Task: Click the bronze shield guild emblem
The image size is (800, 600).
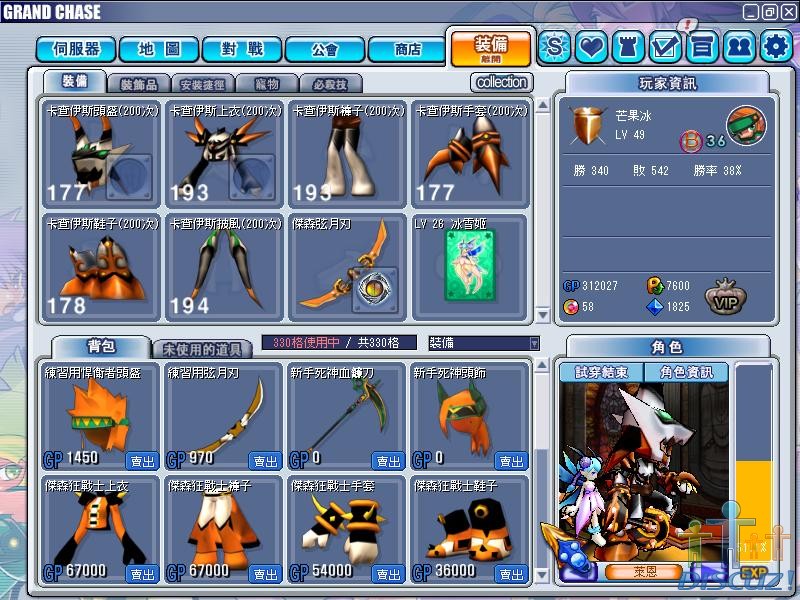Action: (587, 125)
